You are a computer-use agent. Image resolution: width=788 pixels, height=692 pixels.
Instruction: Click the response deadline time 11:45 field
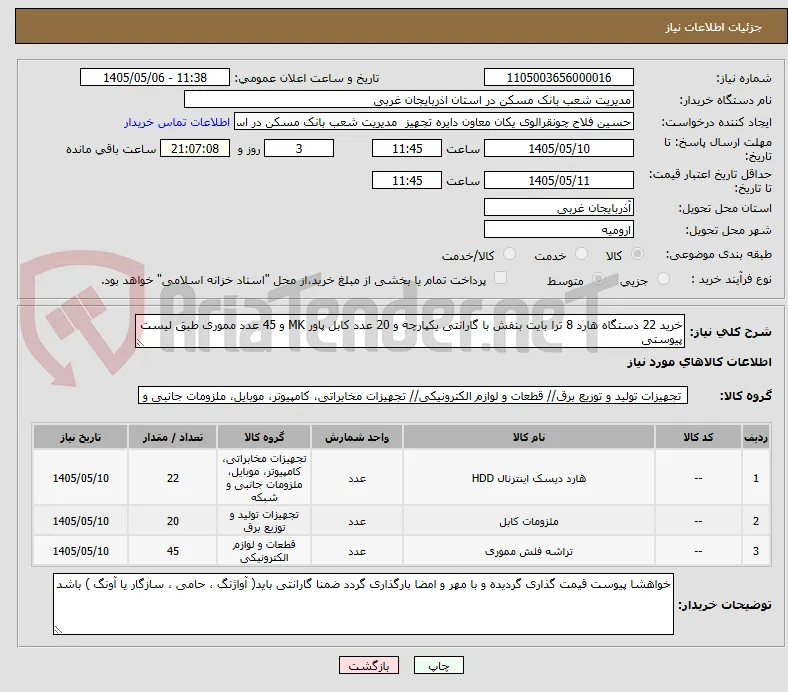tap(407, 148)
